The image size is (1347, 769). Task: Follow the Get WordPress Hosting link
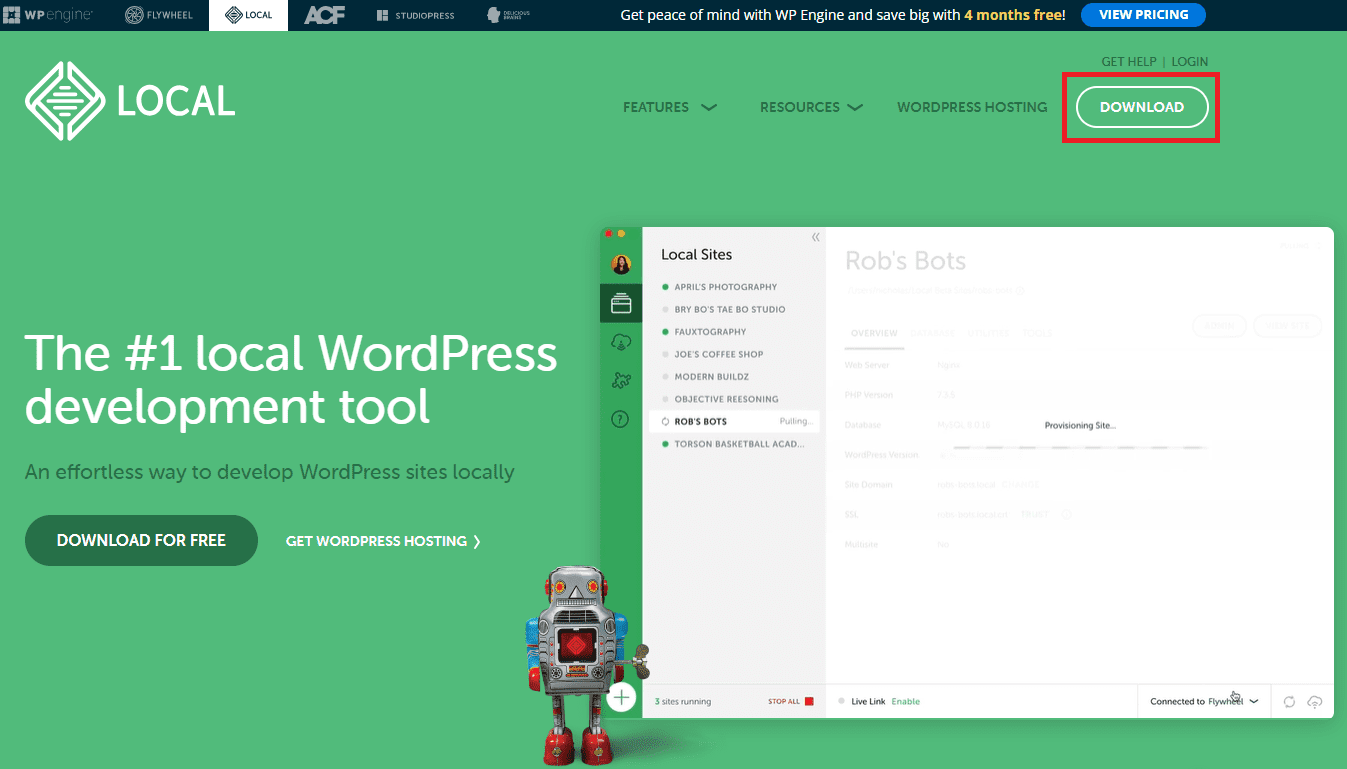click(x=384, y=541)
